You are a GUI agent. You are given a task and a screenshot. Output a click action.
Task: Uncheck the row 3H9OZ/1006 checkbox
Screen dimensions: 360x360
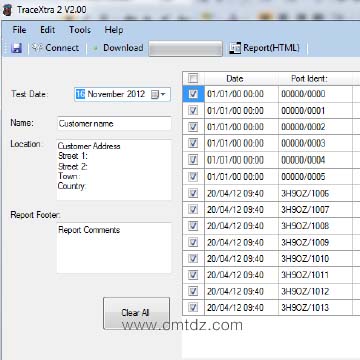pos(193,193)
